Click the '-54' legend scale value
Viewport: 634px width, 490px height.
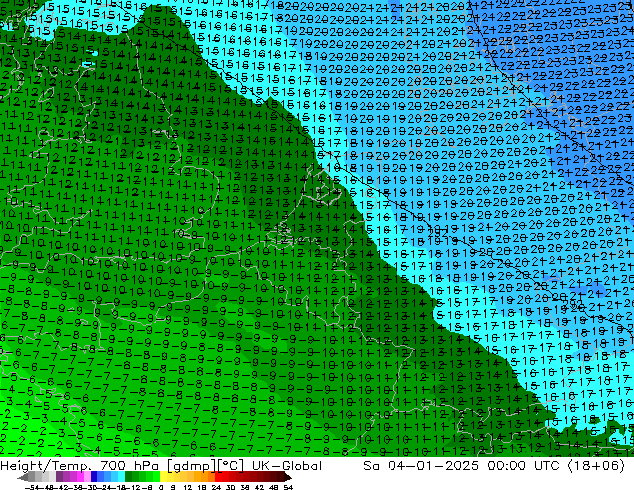coord(32,488)
